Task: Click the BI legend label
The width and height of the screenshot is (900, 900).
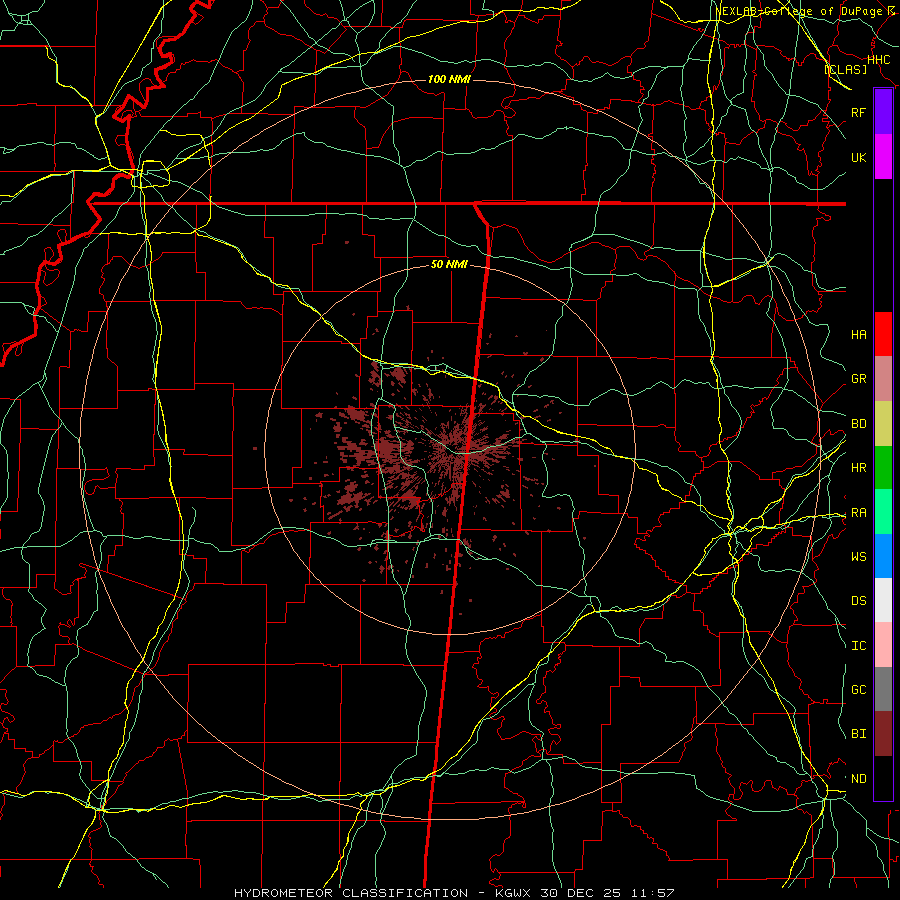Action: pos(858,734)
